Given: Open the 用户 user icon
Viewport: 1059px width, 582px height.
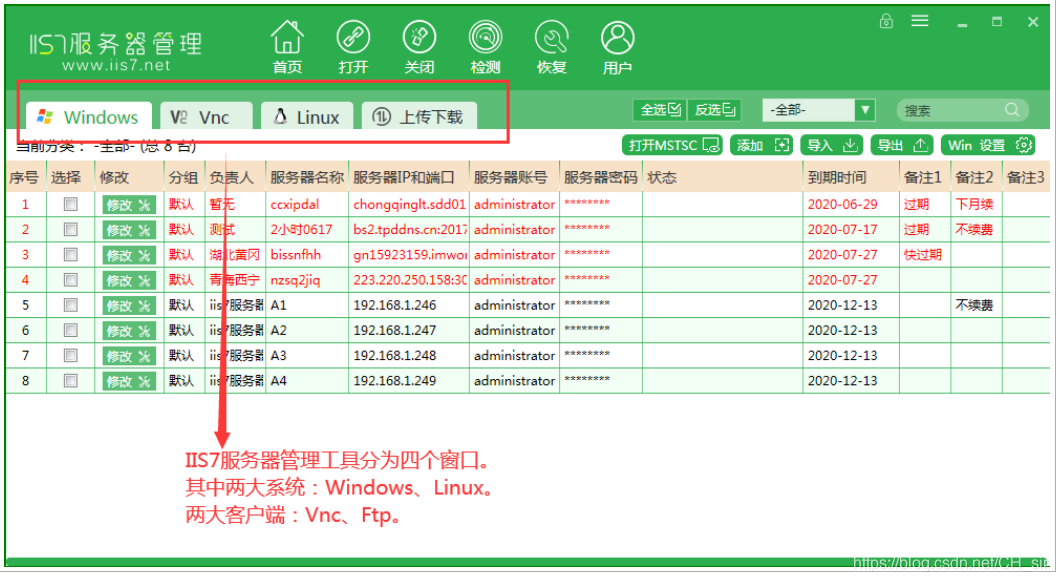Looking at the screenshot, I should click(x=617, y=46).
